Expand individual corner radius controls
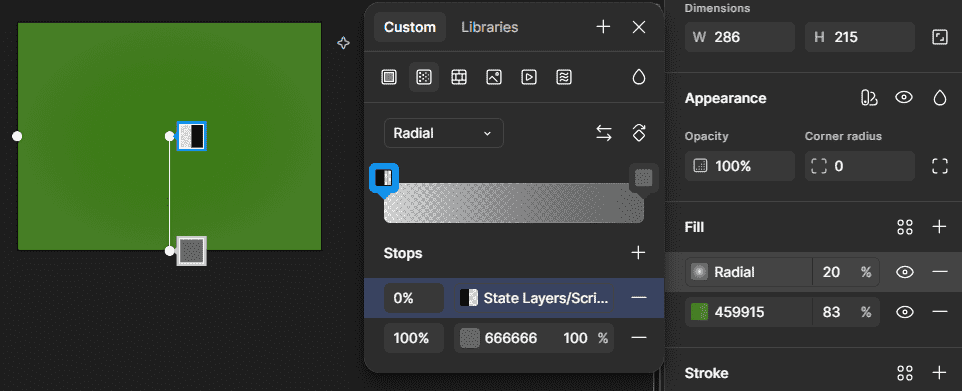The height and width of the screenshot is (391, 962). click(x=939, y=166)
